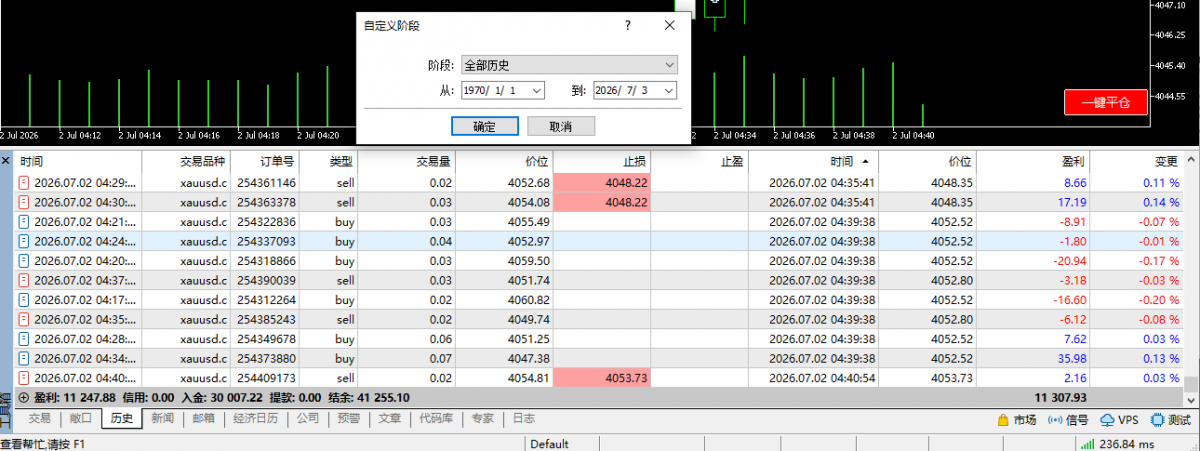Click the 盈利 column header
The width and height of the screenshot is (1200, 451).
(x=1034, y=161)
